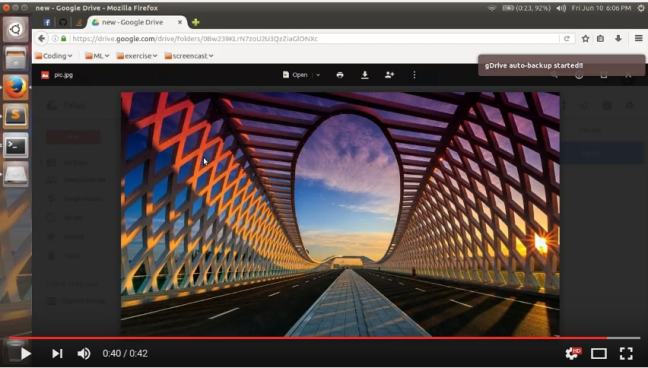
Task: Enter full screen mode
Action: [x=626, y=354]
